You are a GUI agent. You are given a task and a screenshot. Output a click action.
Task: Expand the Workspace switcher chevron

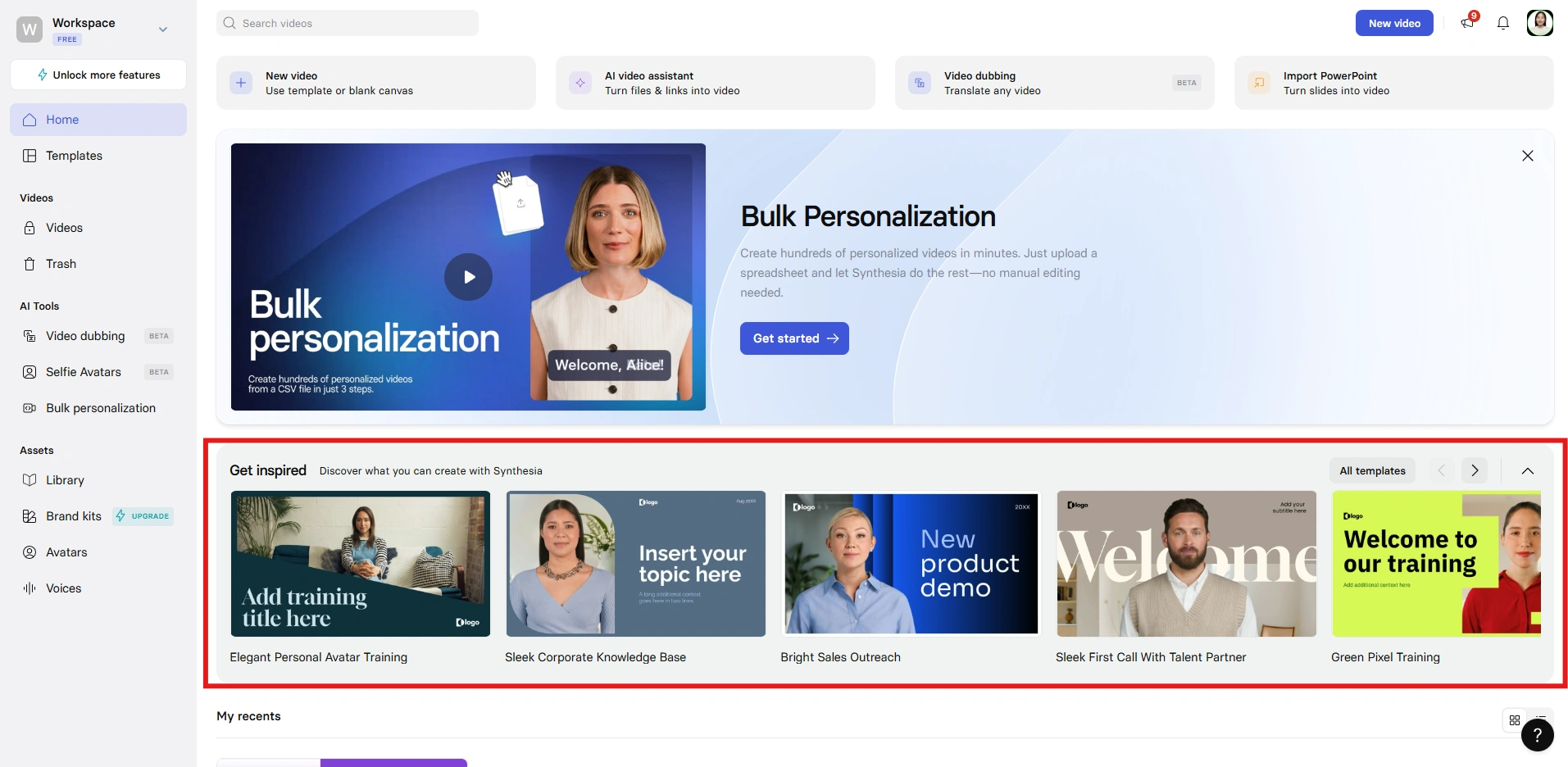(x=163, y=29)
